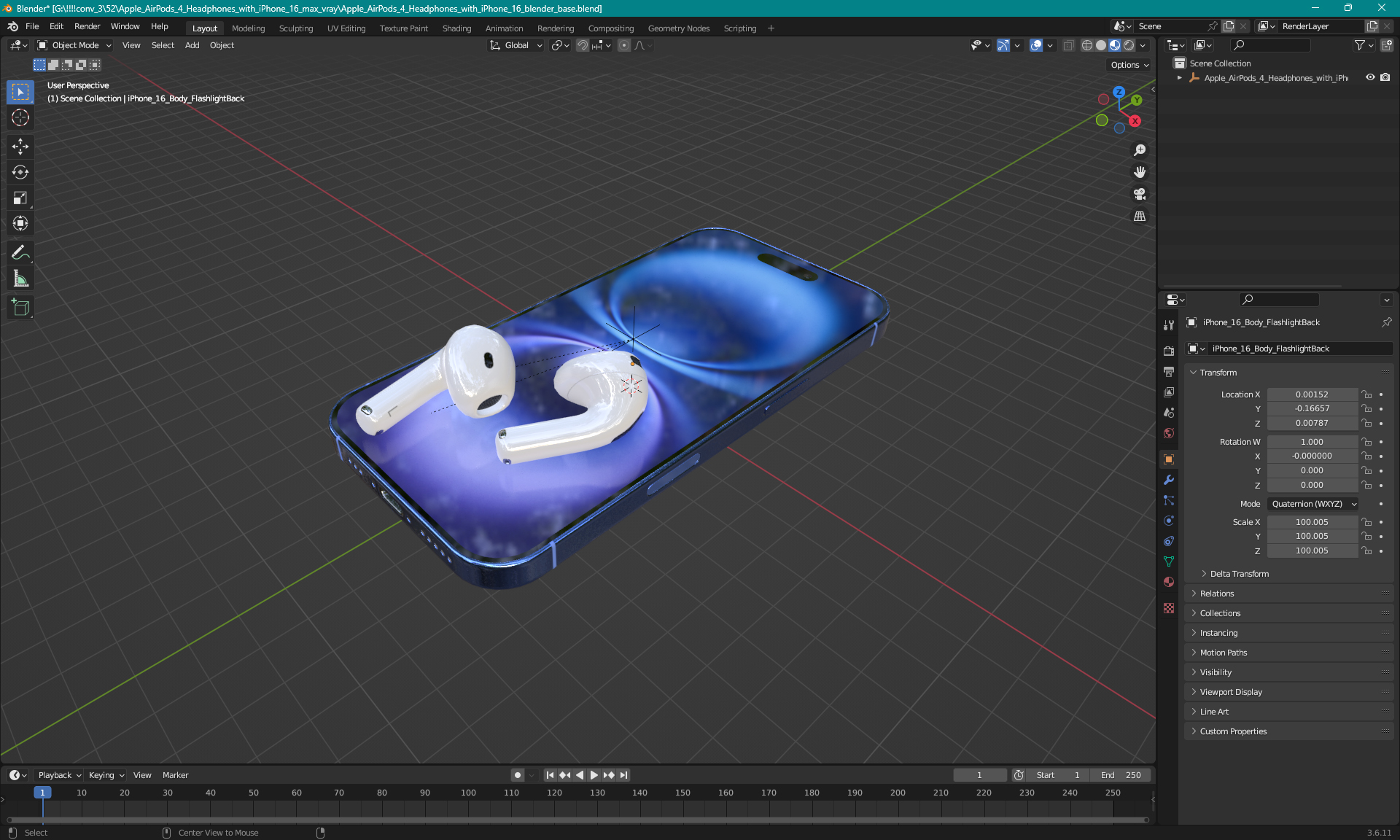Switch perspective/orthographic grid icon
Image resolution: width=1400 pixels, height=840 pixels.
pos(1140,217)
